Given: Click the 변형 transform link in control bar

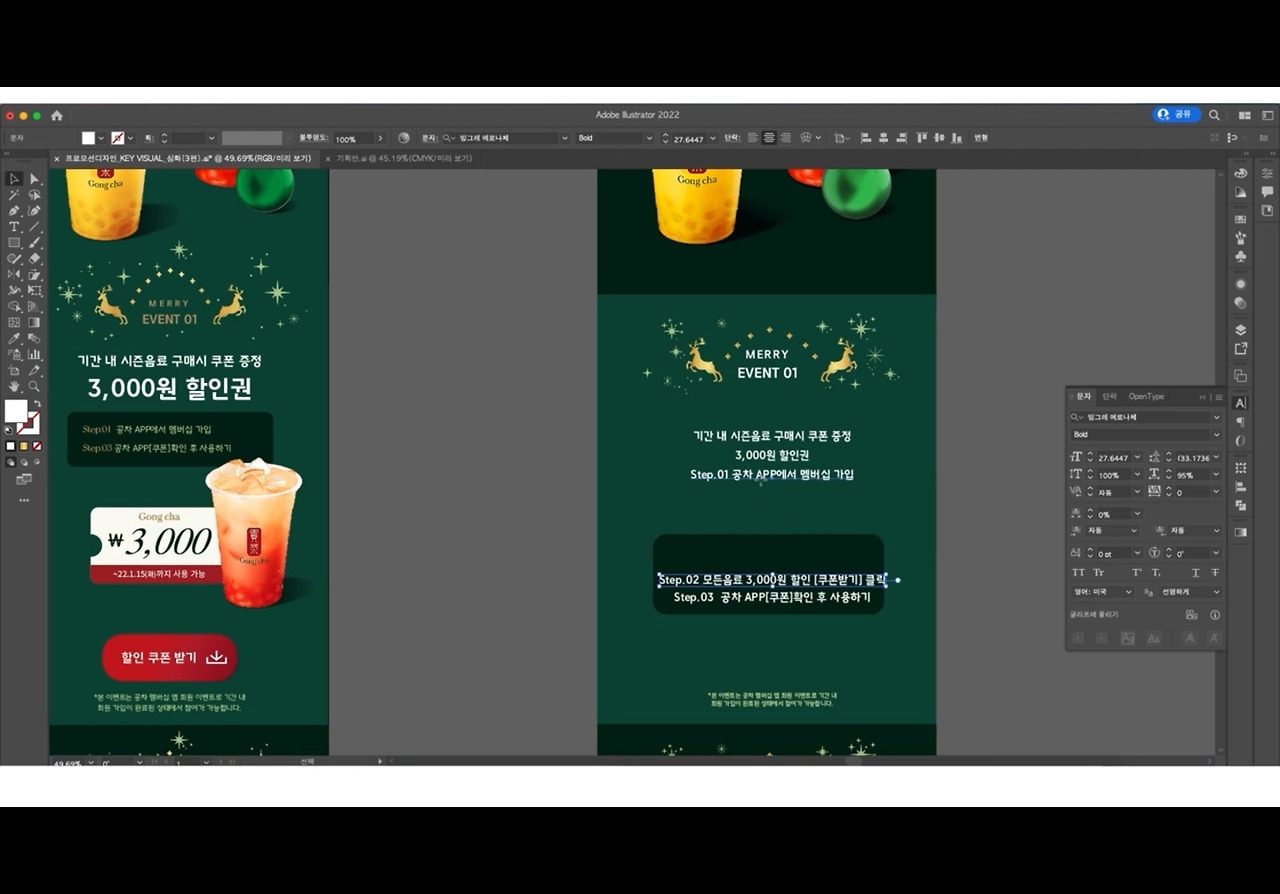Looking at the screenshot, I should click(x=981, y=138).
